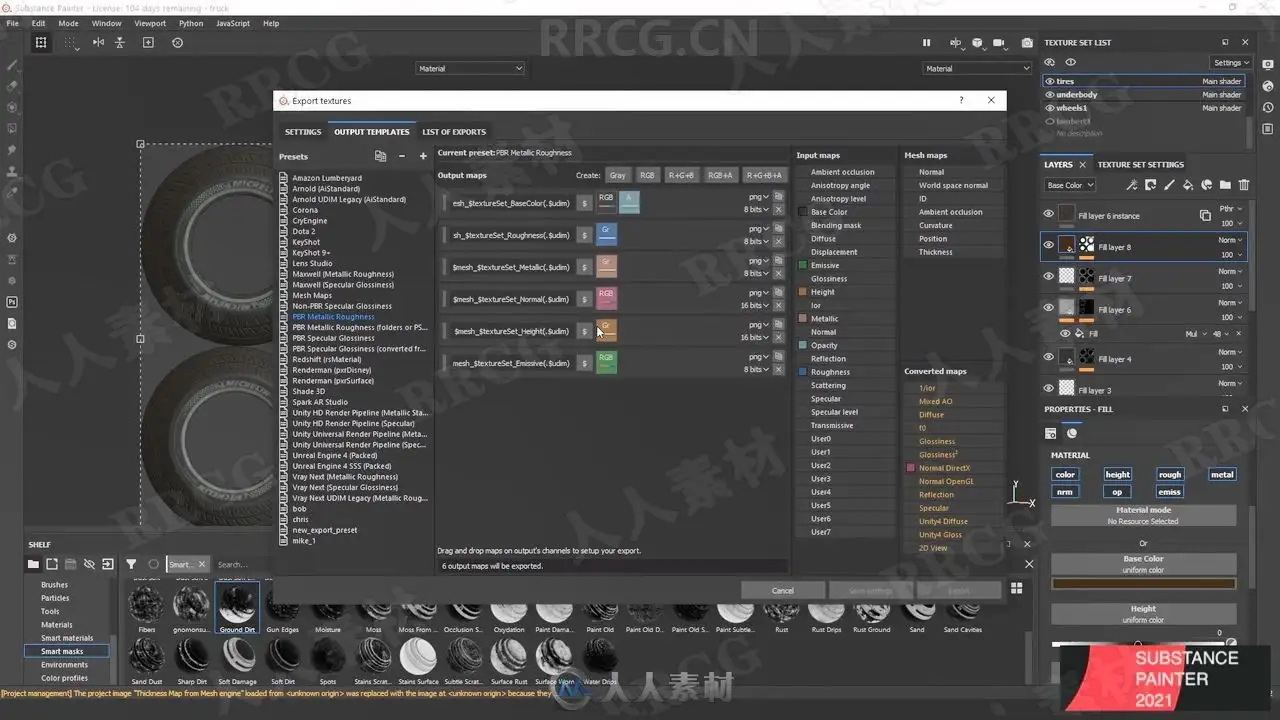Duplicate the selected preset using copy icon
Viewport: 1280px width, 720px height.
[380, 156]
